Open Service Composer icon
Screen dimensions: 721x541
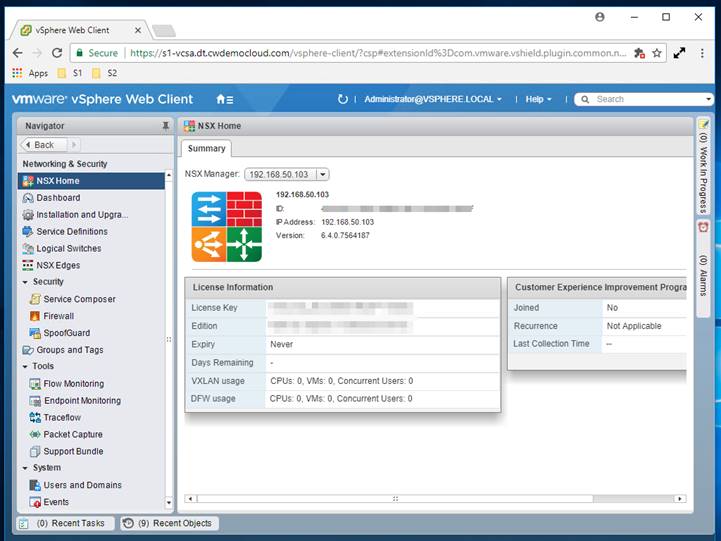point(35,299)
